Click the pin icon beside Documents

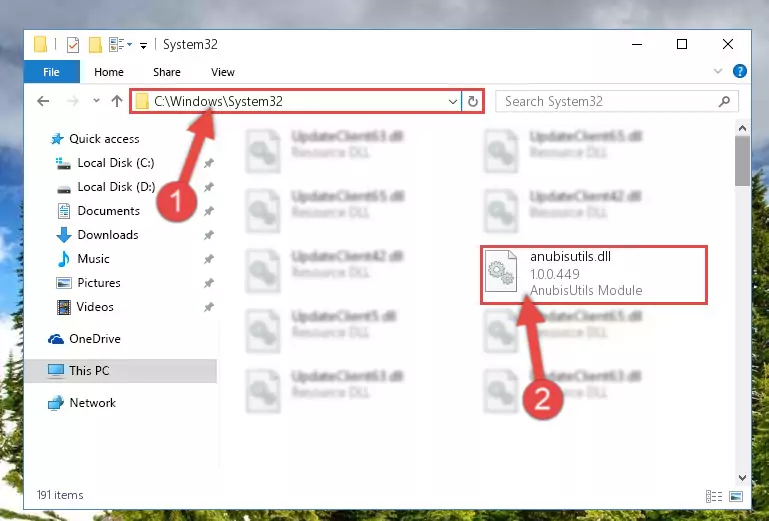[x=209, y=211]
